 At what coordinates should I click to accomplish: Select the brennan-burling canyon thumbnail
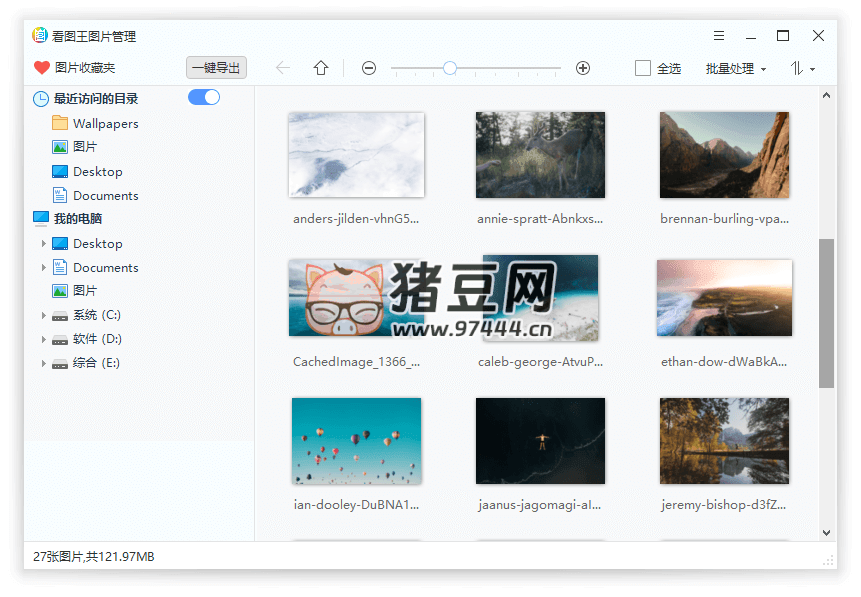(724, 155)
